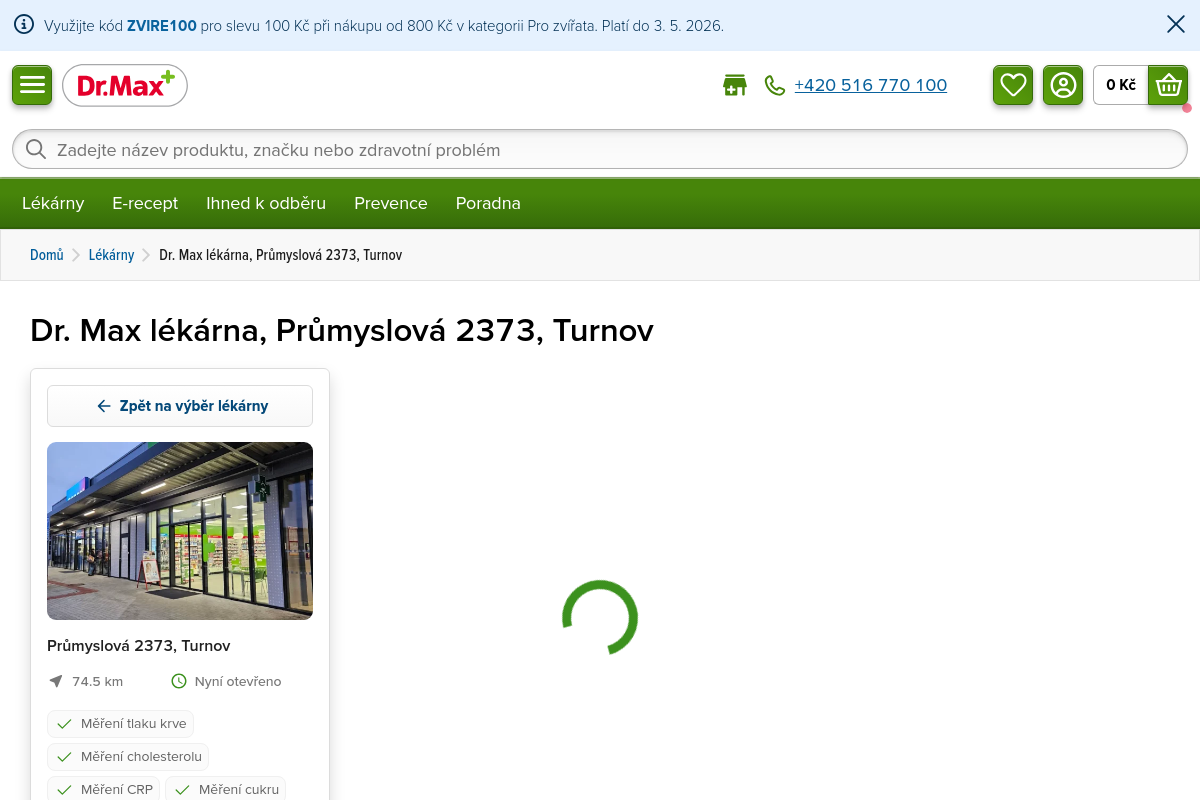Open the hamburger main menu

32,85
